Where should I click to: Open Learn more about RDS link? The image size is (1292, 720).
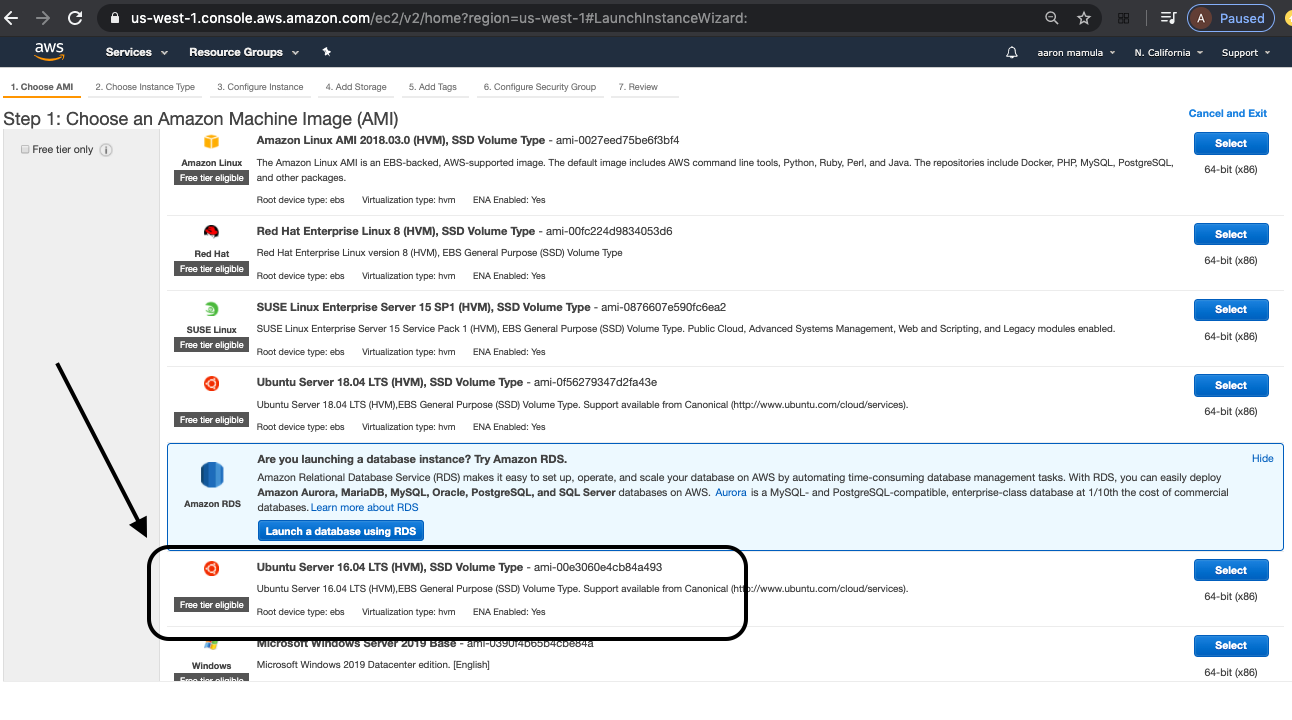365,508
